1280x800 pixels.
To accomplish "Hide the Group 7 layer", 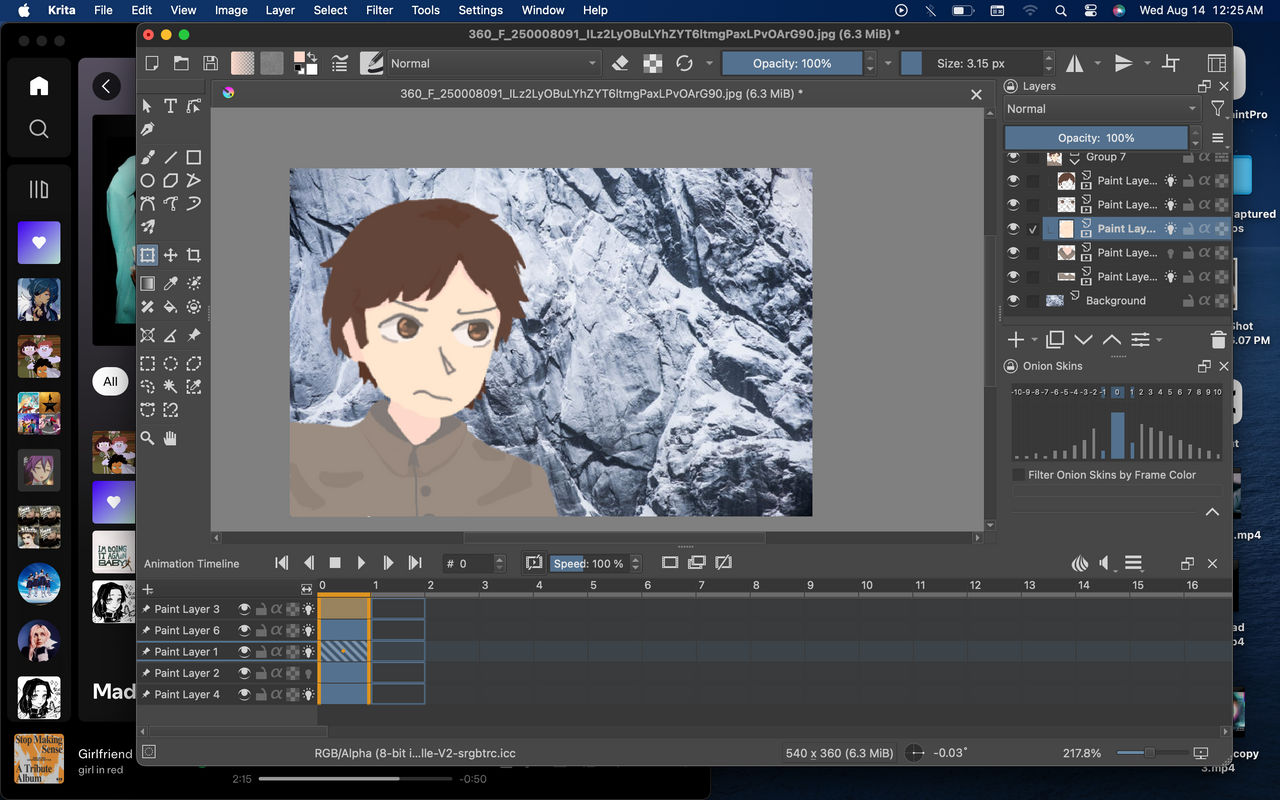I will (x=1013, y=157).
